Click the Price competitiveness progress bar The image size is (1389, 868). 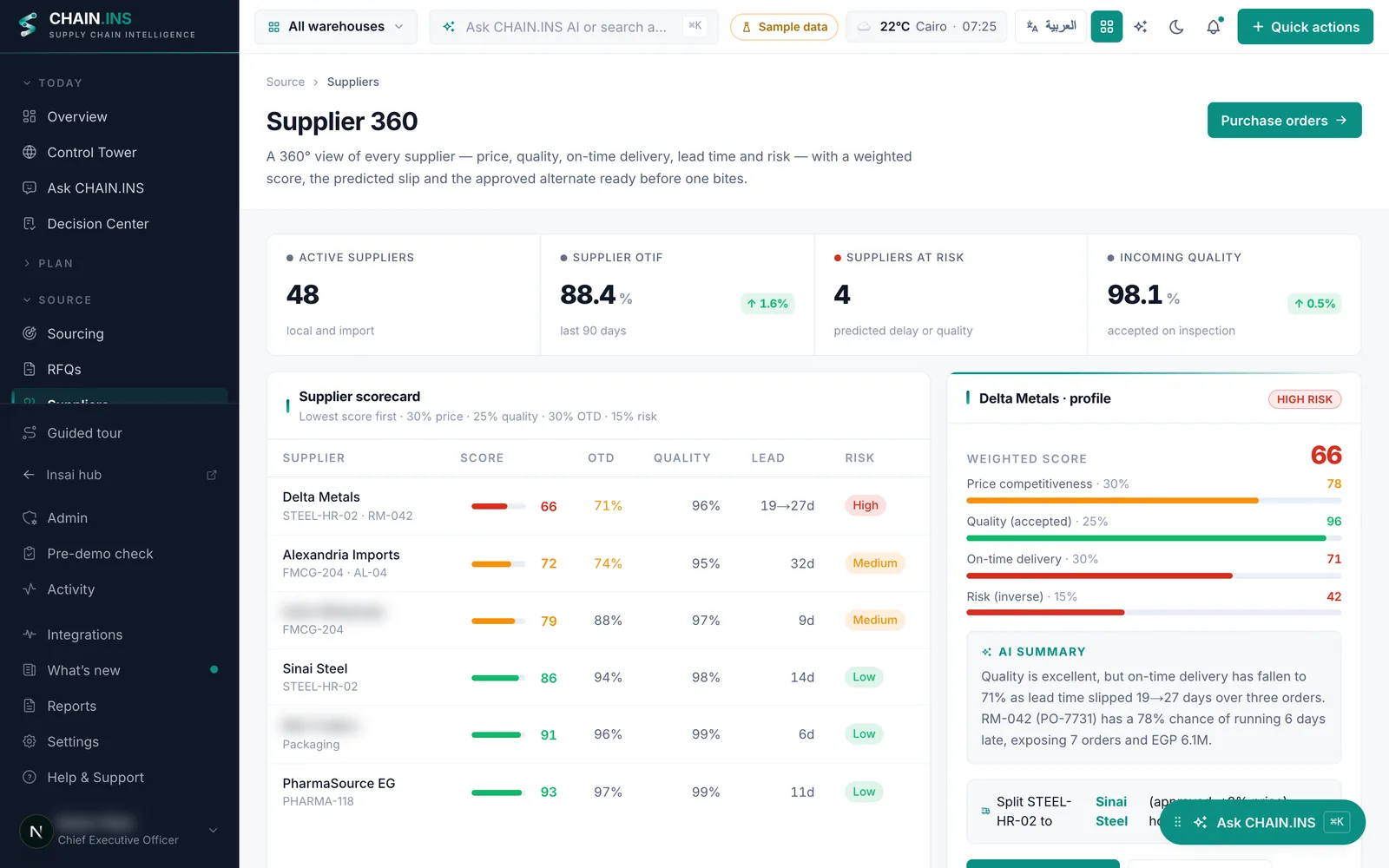1154,501
